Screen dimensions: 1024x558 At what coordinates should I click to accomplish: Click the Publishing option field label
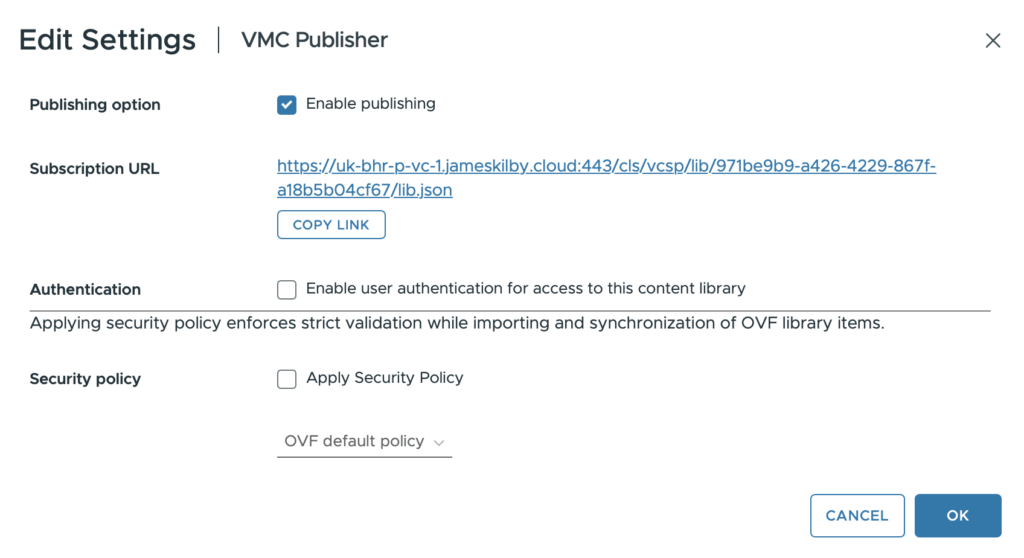pos(95,105)
